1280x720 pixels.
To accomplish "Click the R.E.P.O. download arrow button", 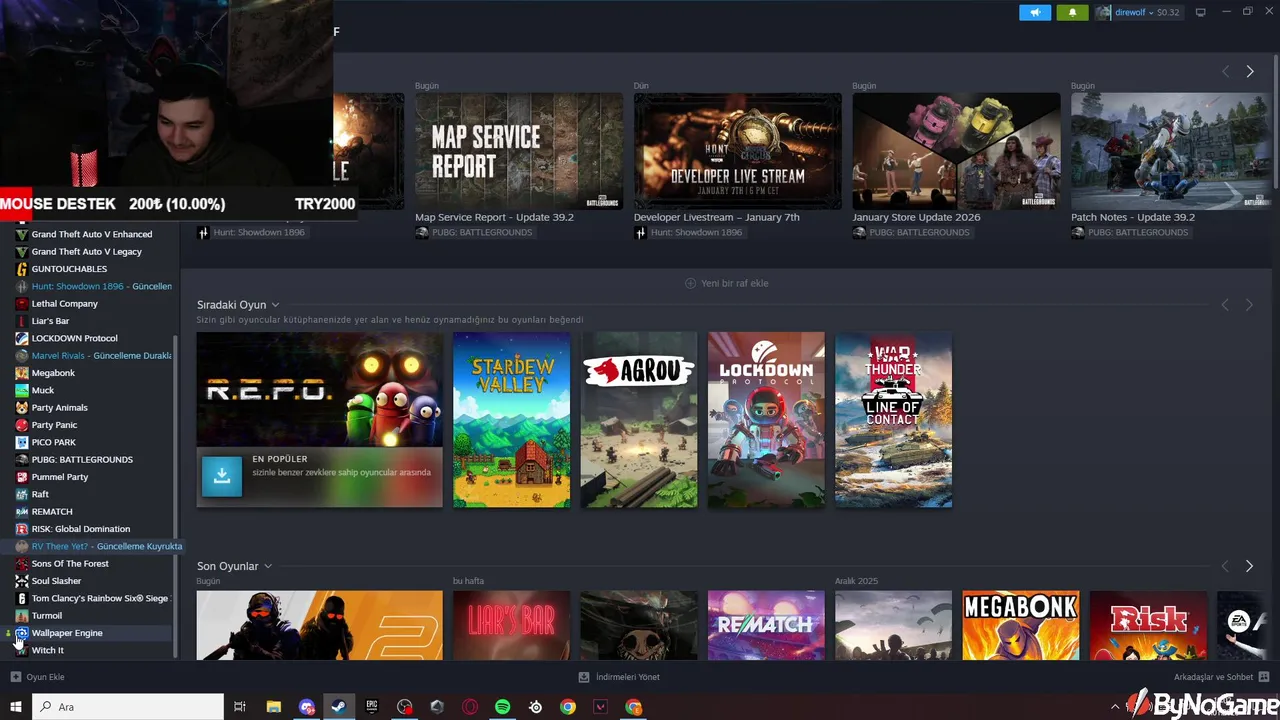I will coord(222,476).
